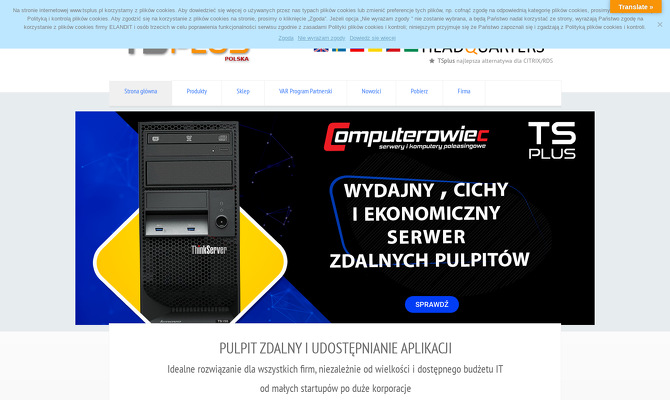This screenshot has width=670, height=400.
Task: Click the orange Translate button
Action: point(635,7)
